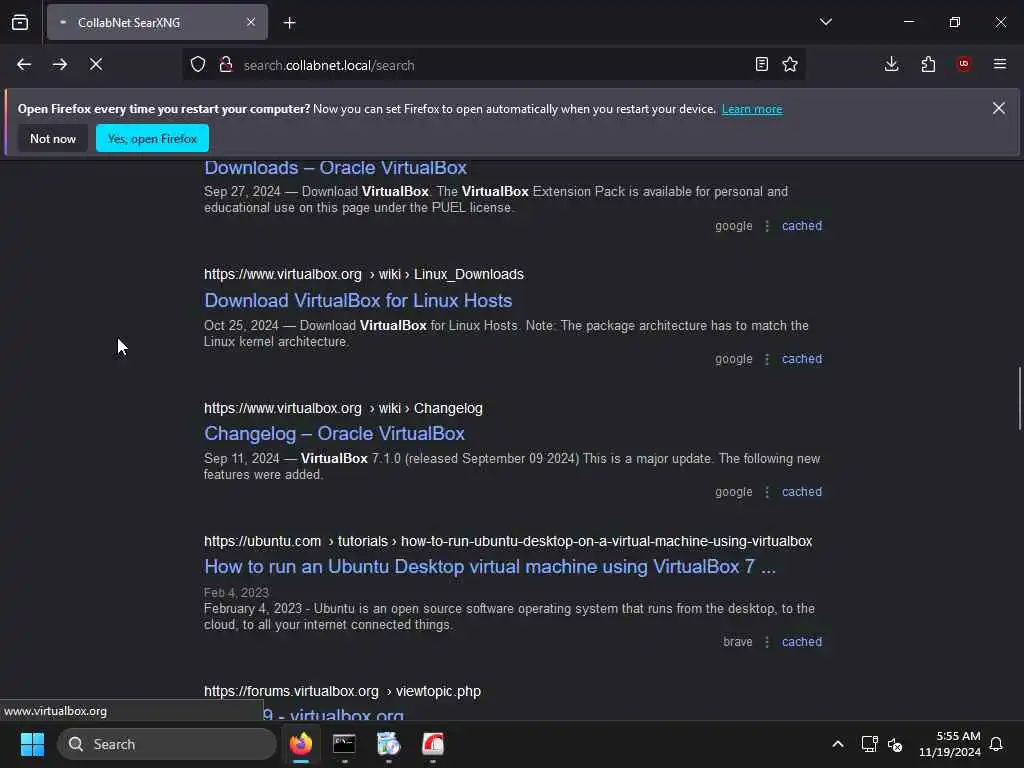Open the third taskbar app icon
The width and height of the screenshot is (1024, 768).
[x=389, y=744]
